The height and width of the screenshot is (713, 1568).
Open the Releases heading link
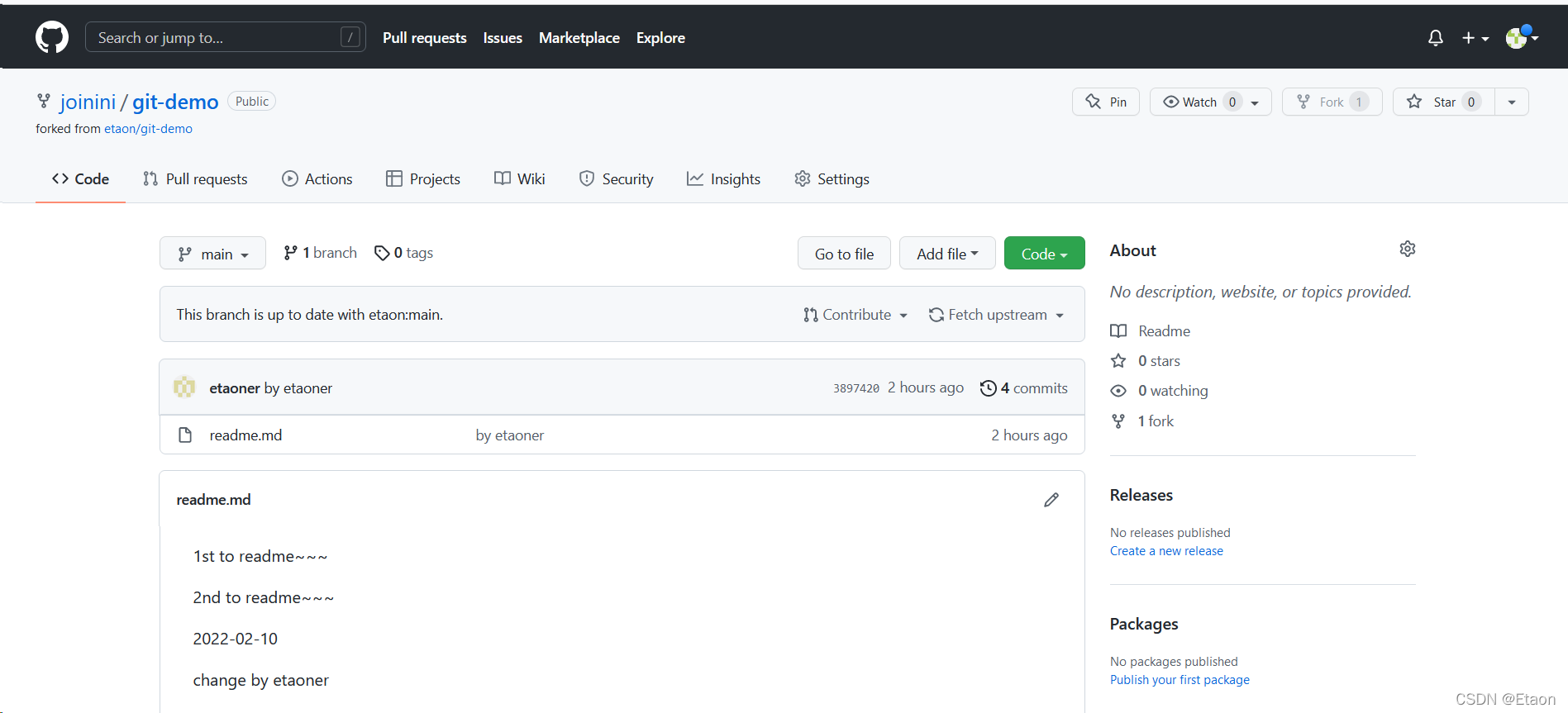pyautogui.click(x=1141, y=495)
